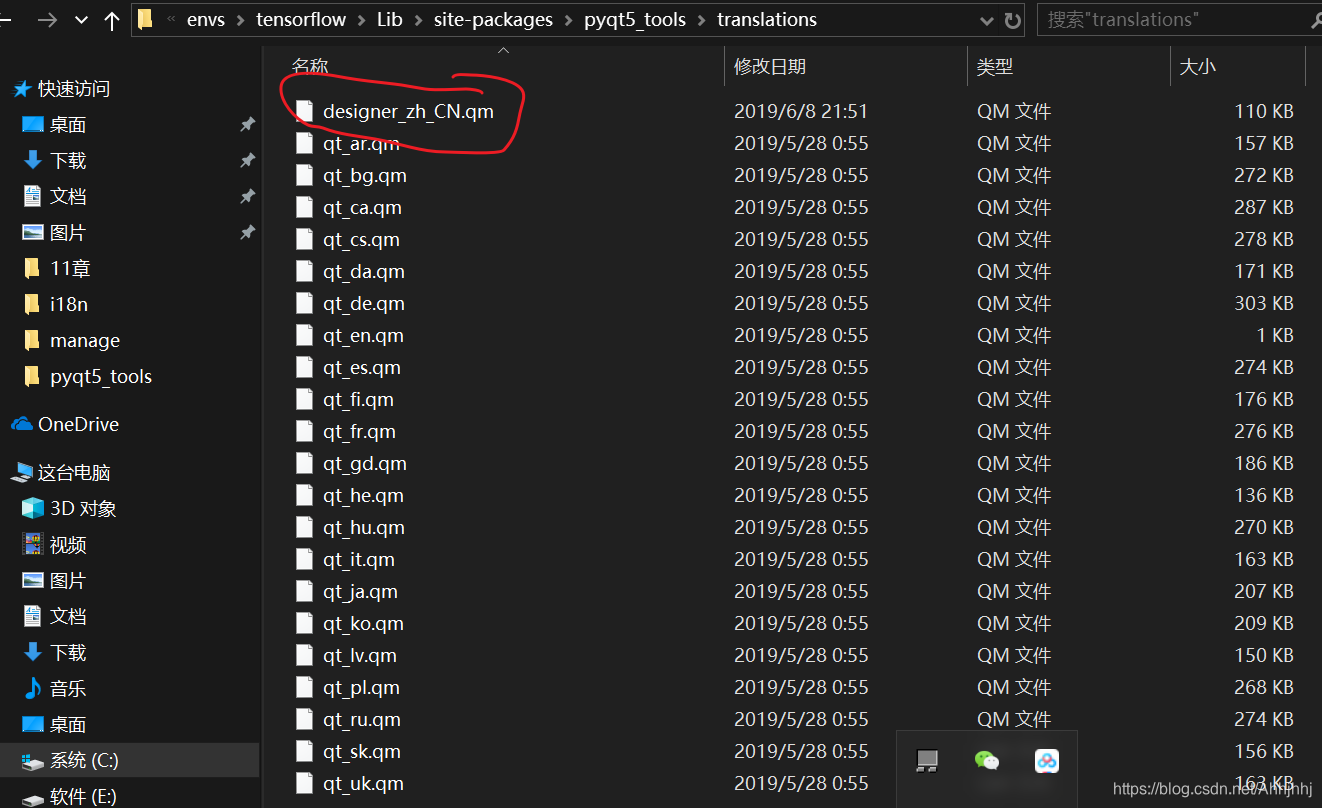Screen dimensions: 1322x808
Task: Open pinned 文档 under quick access
Action: tap(68, 197)
